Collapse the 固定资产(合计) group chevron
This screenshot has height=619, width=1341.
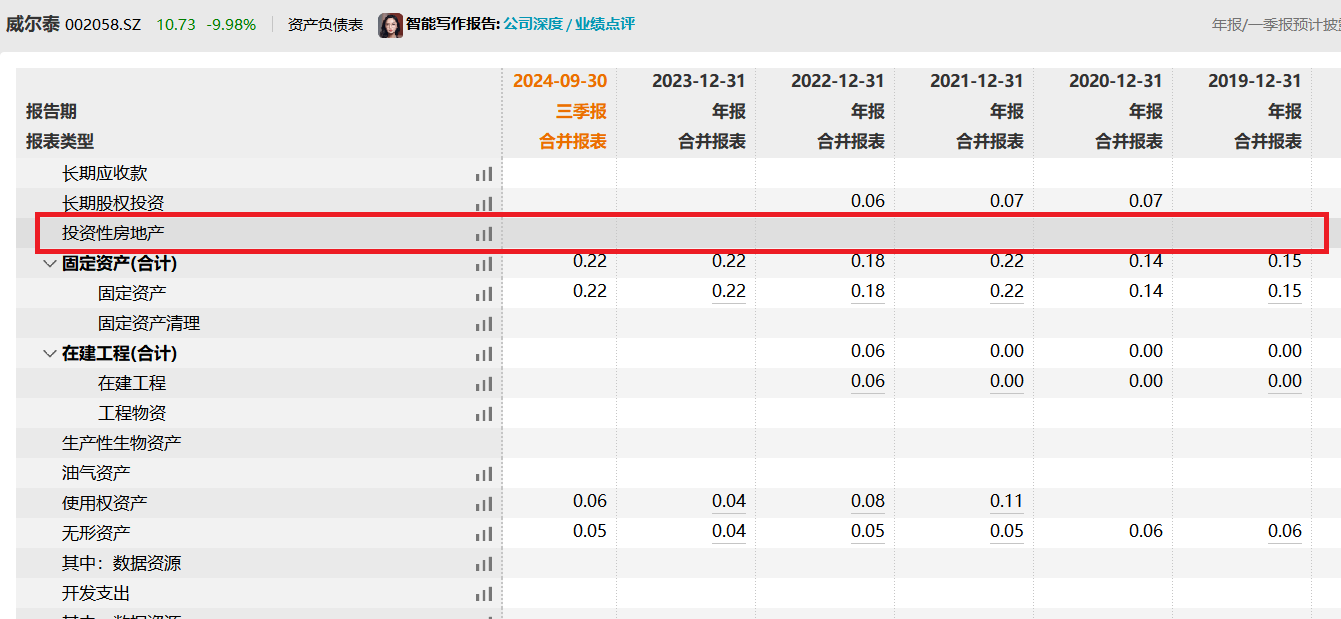coord(50,264)
